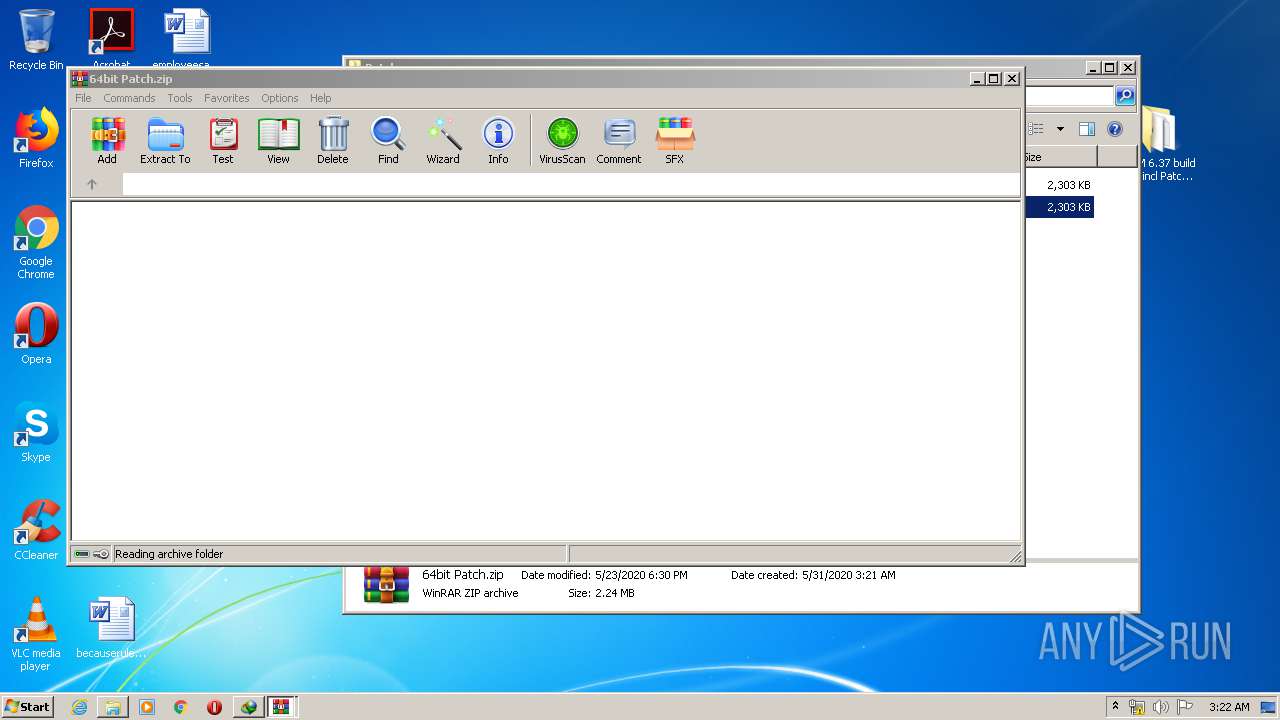Viewport: 1280px width, 720px height.
Task: Open Internet Explorer from the taskbar
Action: pos(79,707)
